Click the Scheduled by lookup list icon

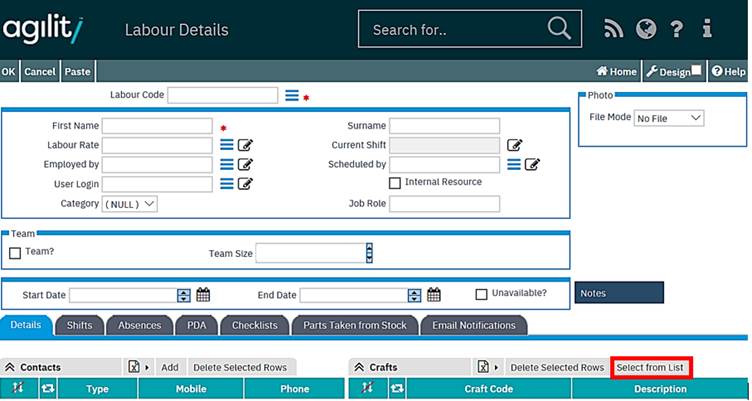(514, 165)
